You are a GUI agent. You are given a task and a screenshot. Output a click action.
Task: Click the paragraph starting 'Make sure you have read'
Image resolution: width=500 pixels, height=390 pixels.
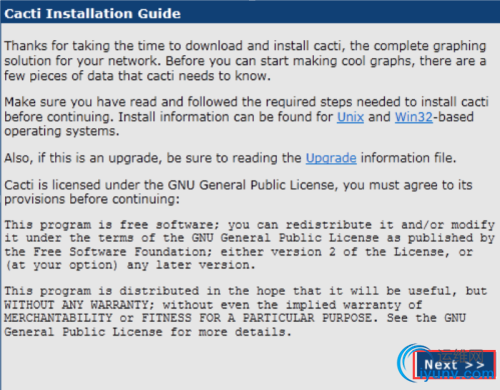point(246,117)
